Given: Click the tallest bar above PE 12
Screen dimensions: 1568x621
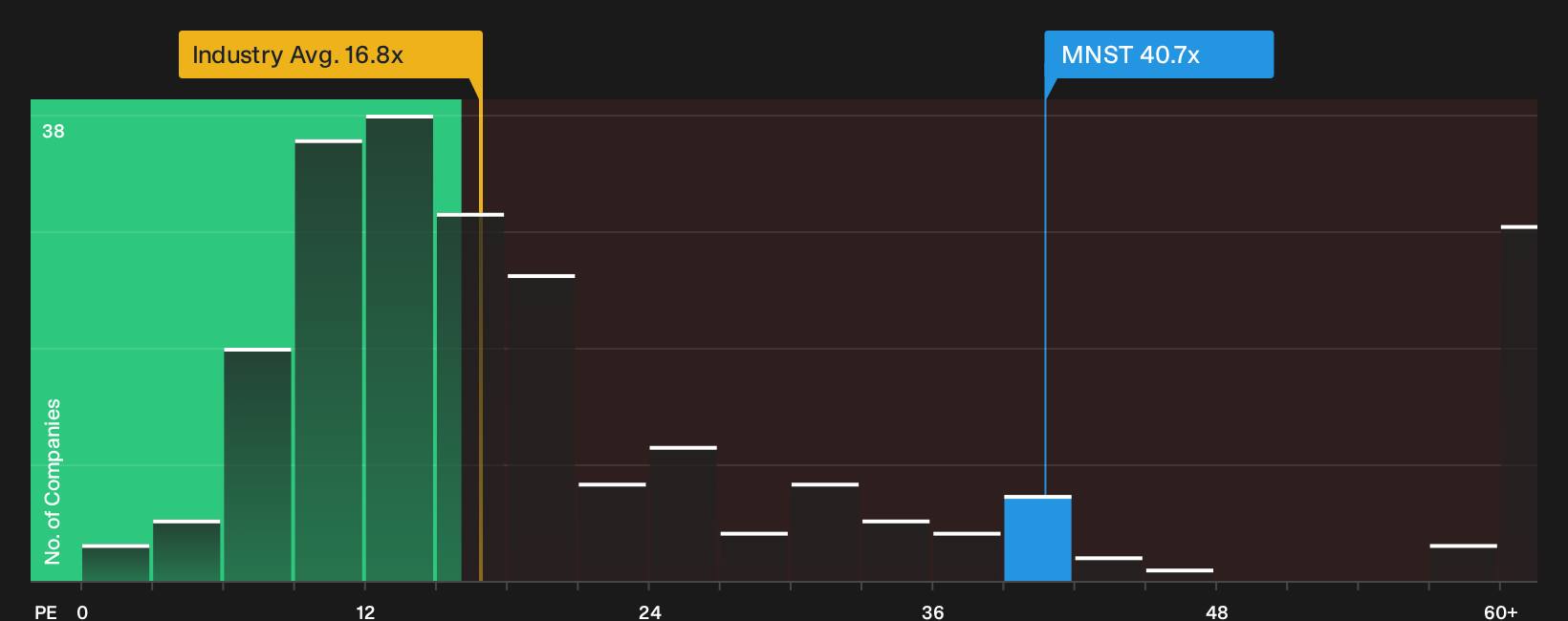Looking at the screenshot, I should [400, 349].
